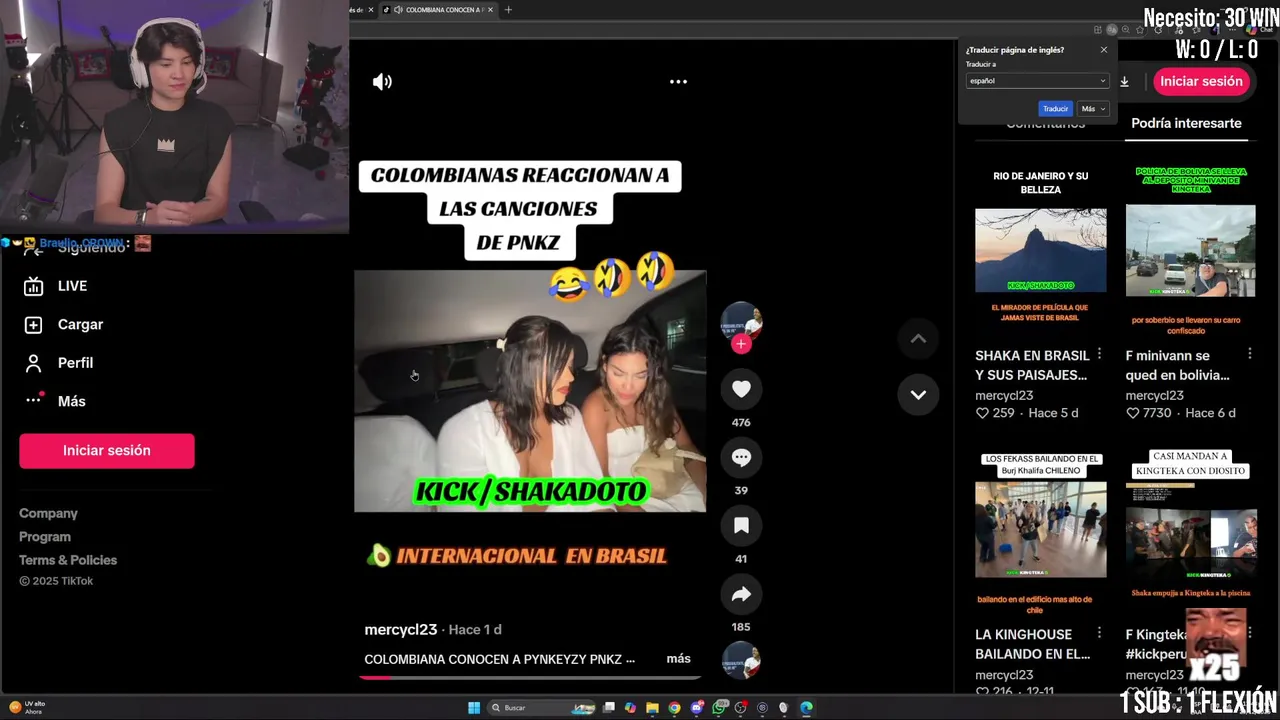
Task: Click the SHAKA EN BRASIL Y SUS PAISAJES title
Action: click(x=1032, y=365)
